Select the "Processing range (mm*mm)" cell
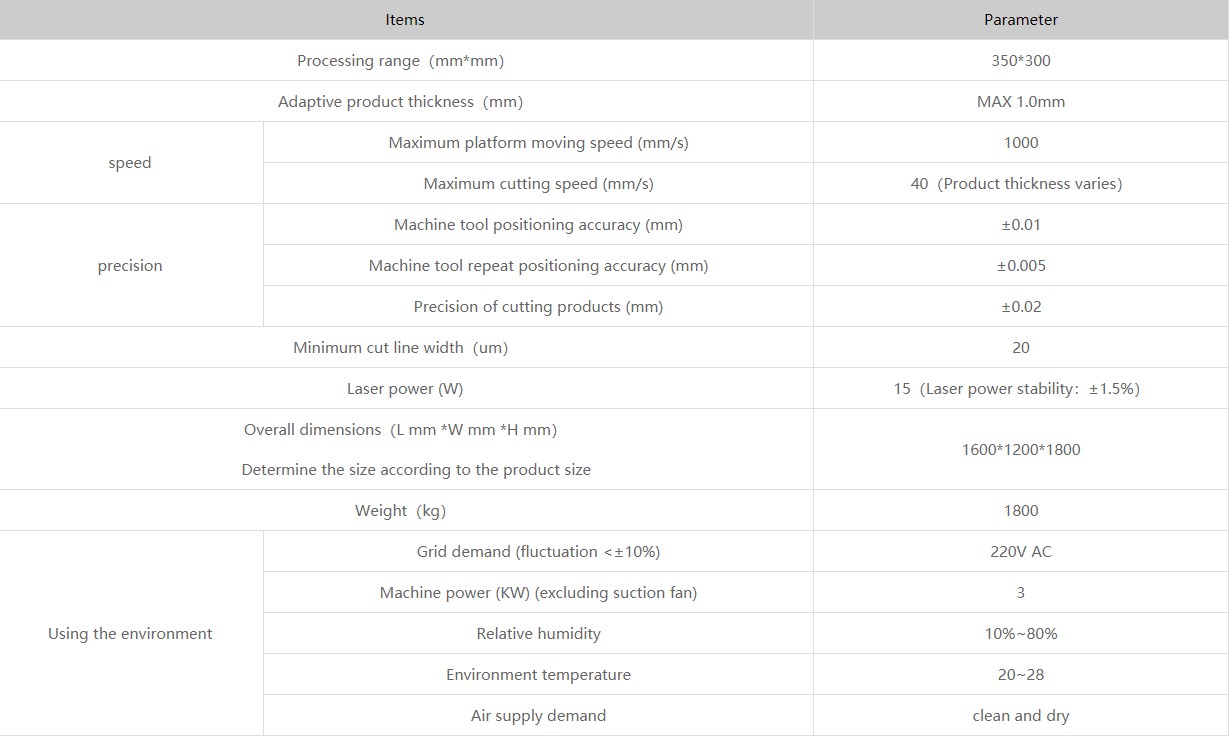Image resolution: width=1231 pixels, height=739 pixels. click(x=400, y=61)
